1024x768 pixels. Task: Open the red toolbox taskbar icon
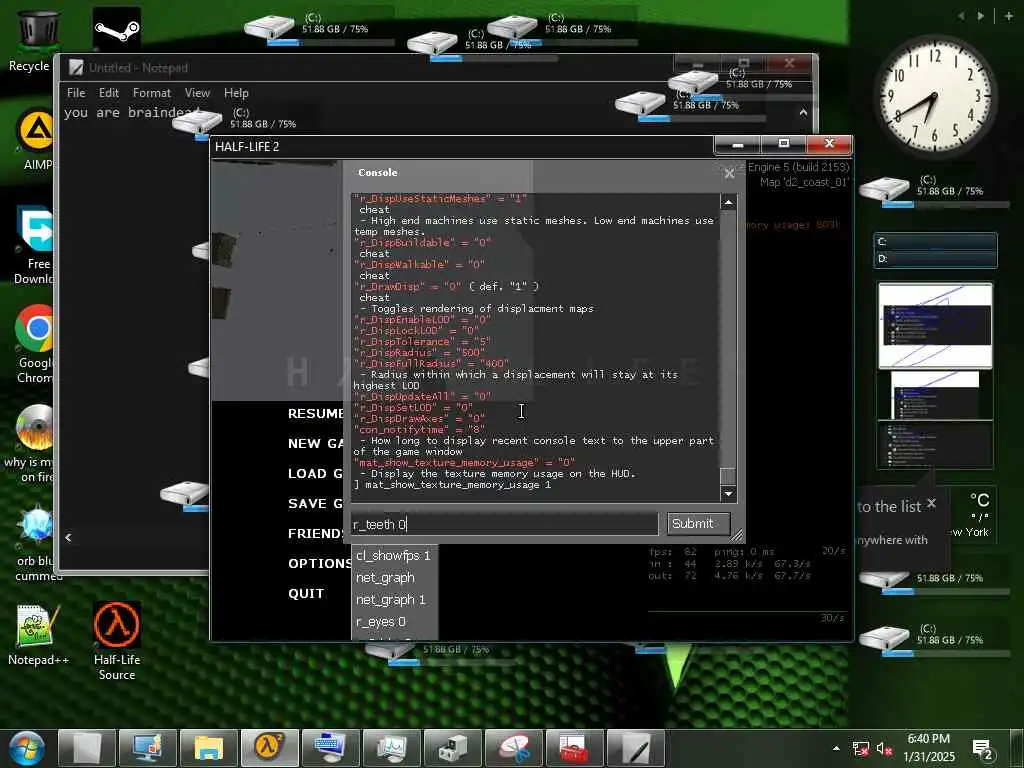(x=574, y=748)
